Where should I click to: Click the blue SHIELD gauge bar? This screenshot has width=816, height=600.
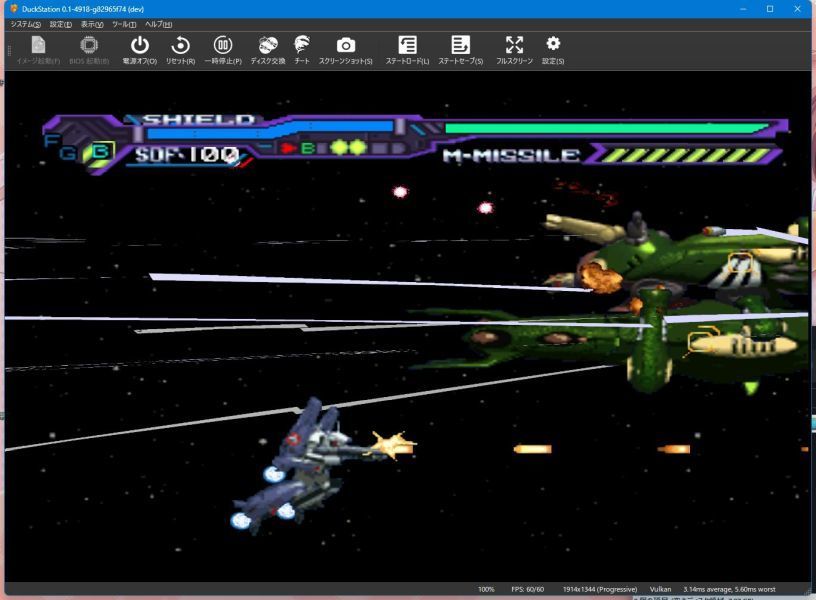click(270, 130)
